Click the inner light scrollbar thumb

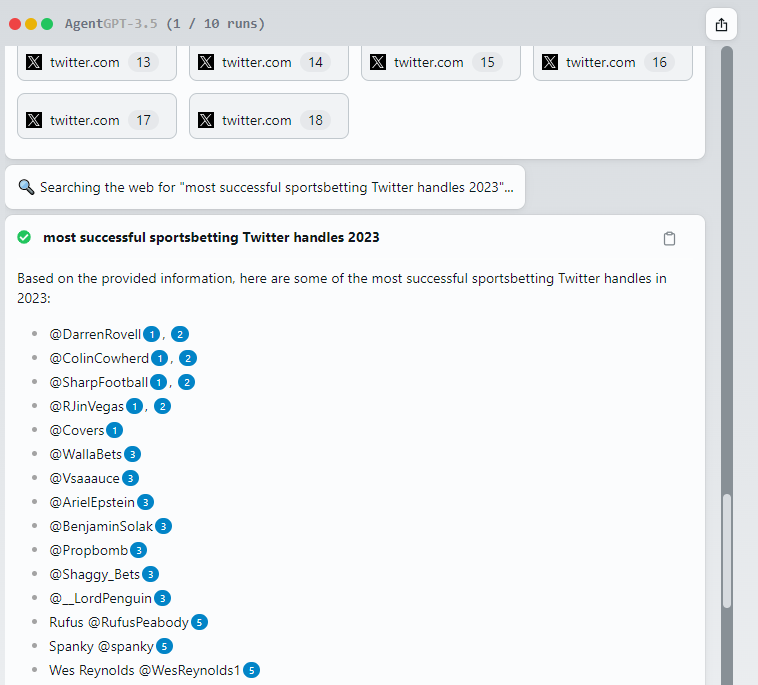coord(727,551)
